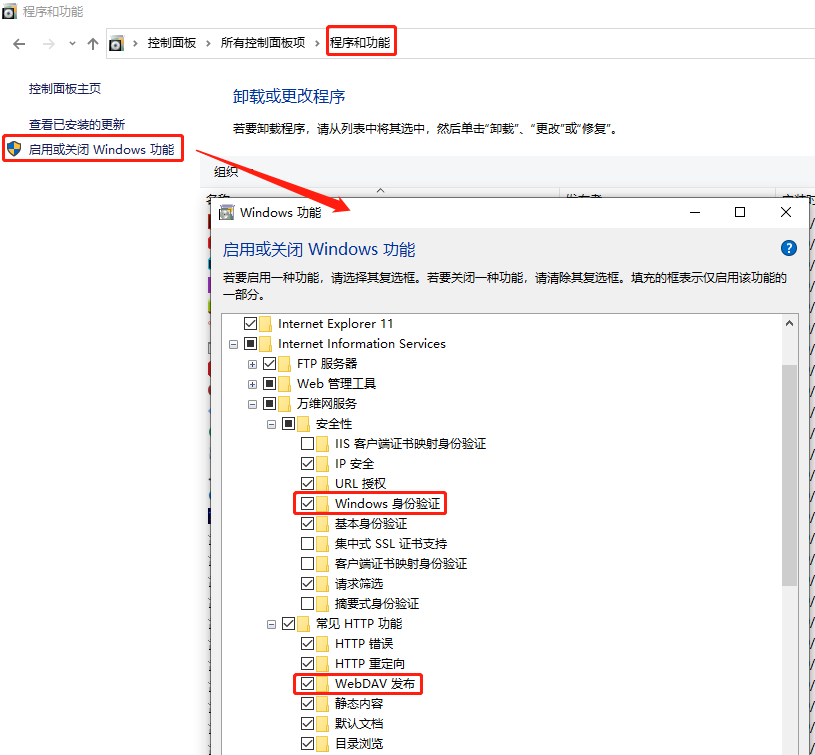
Task: Collapse the 常见 HTTP 功能 node
Action: tap(271, 625)
